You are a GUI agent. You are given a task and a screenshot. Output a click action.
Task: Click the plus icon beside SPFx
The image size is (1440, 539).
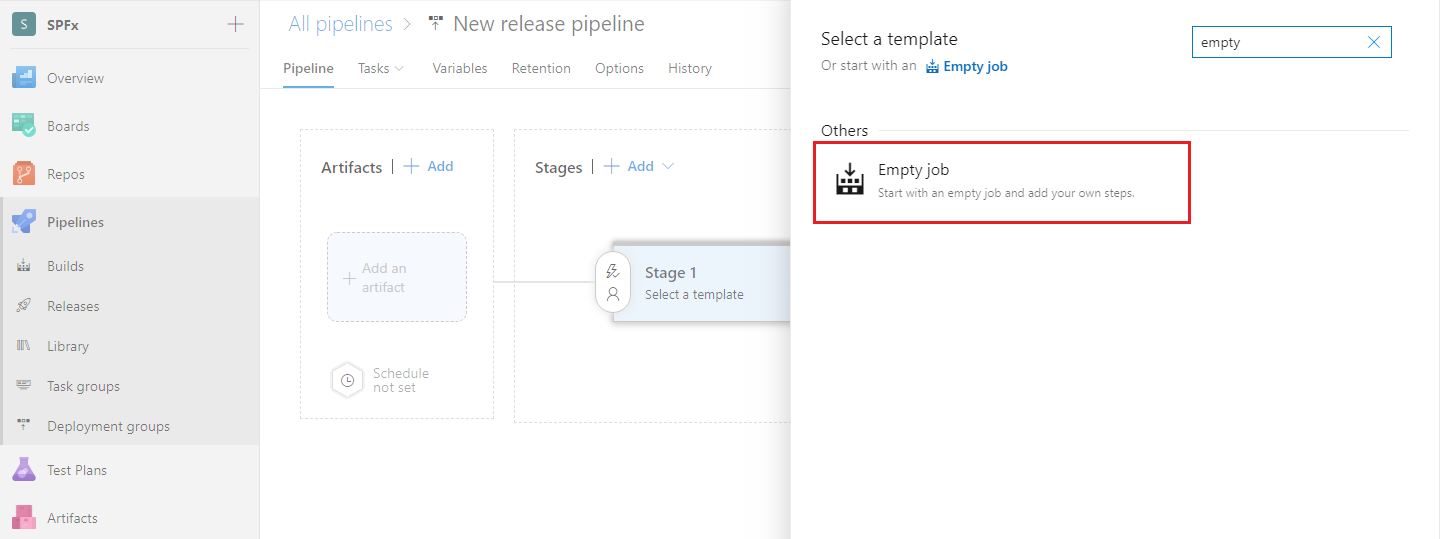[x=235, y=24]
